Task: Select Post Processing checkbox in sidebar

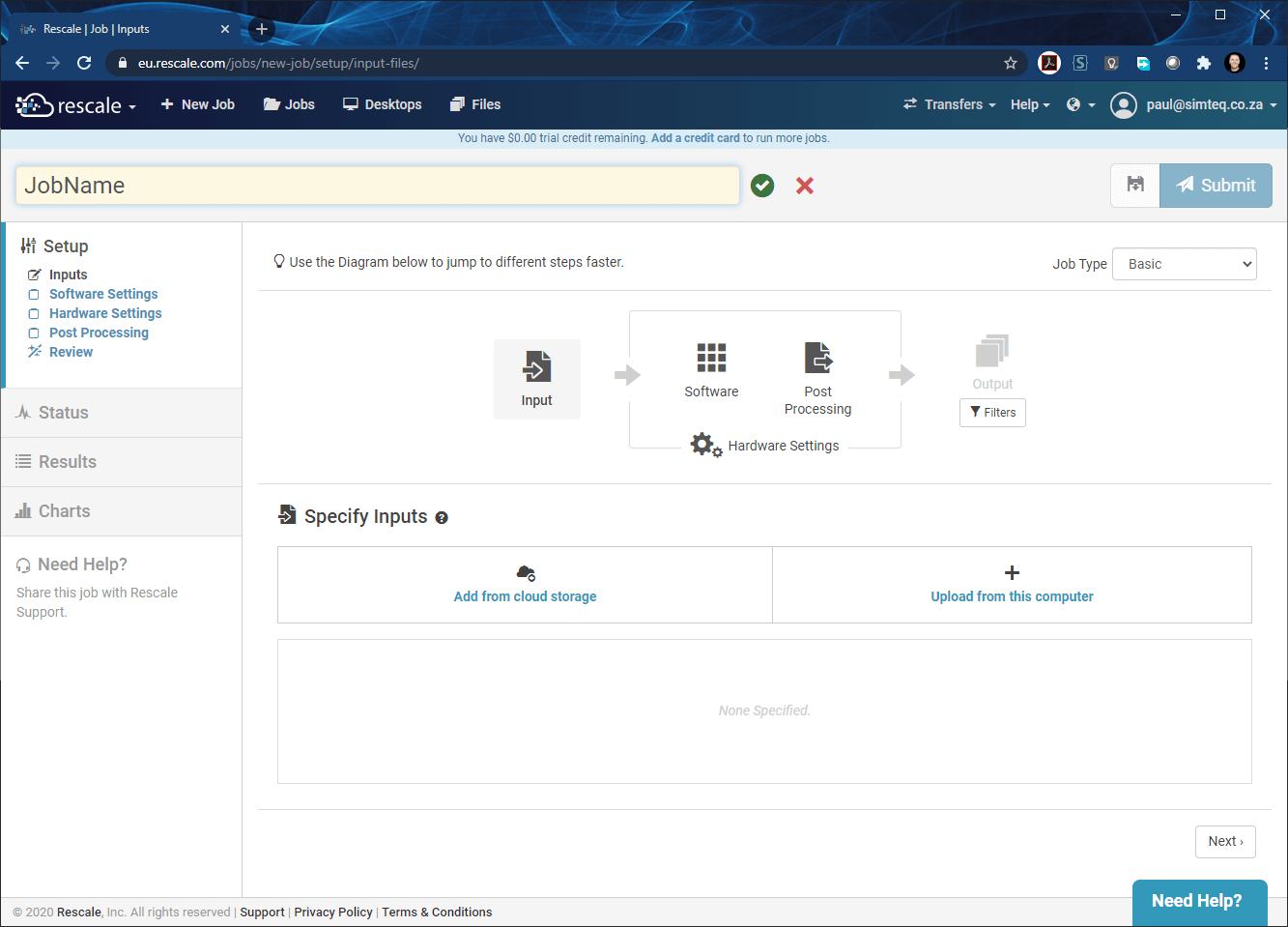Action: [34, 333]
